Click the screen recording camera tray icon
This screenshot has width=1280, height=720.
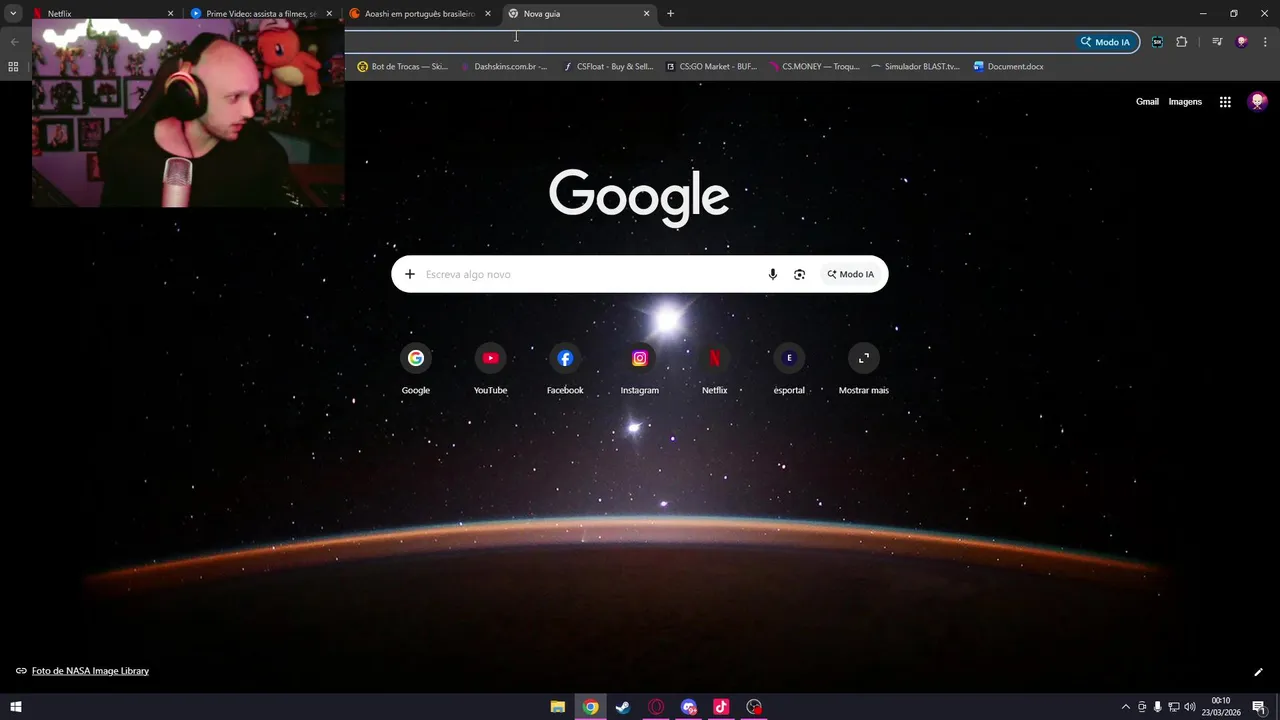1141,707
